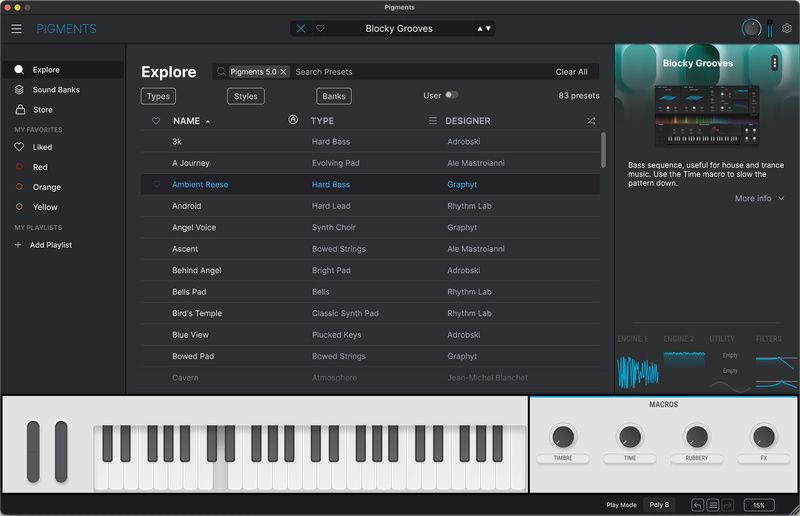Screen dimensions: 800x516
Task: Expand More info for the preset
Action: [759, 198]
